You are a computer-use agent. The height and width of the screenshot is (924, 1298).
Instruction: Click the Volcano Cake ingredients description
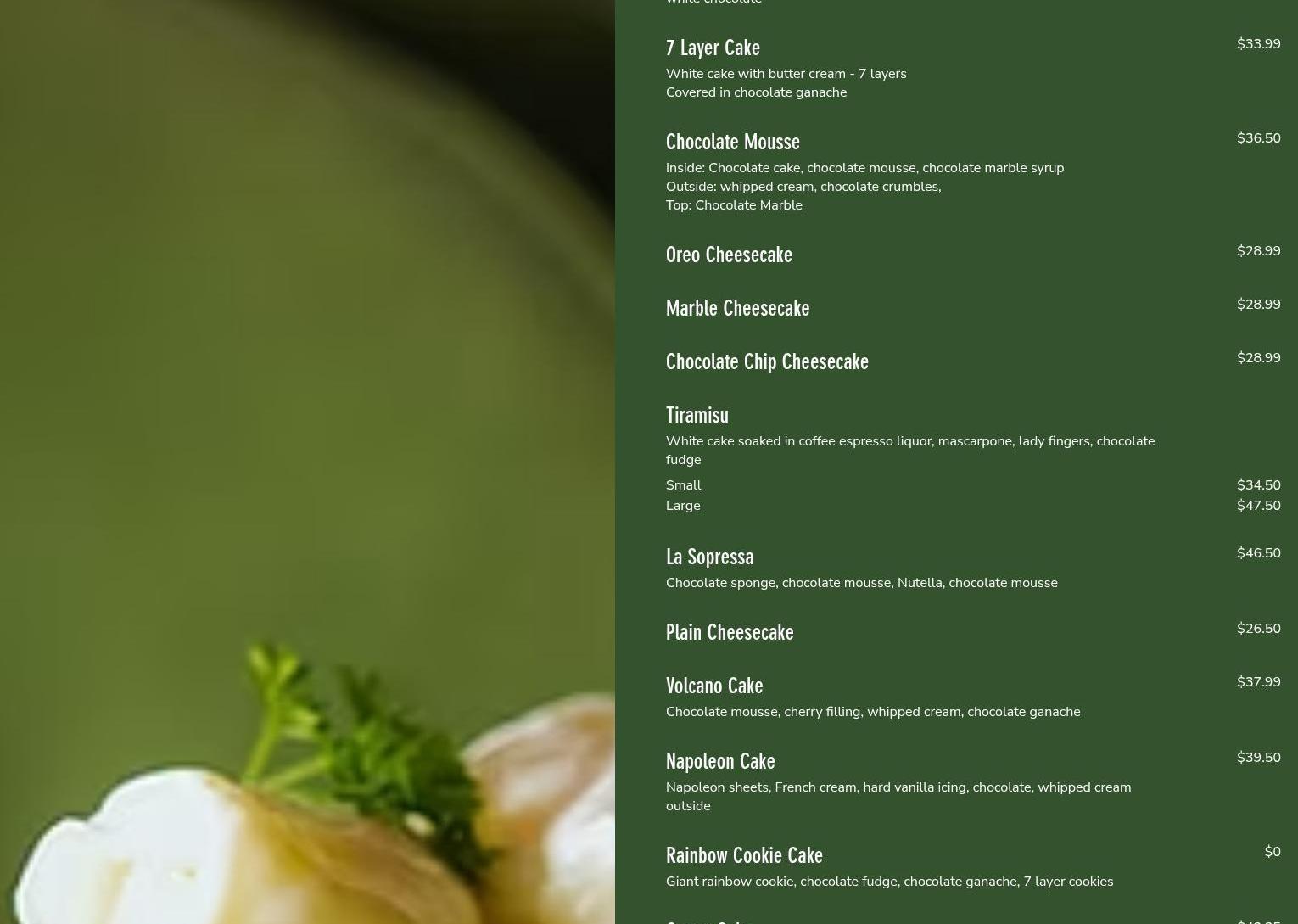pyautogui.click(x=873, y=712)
